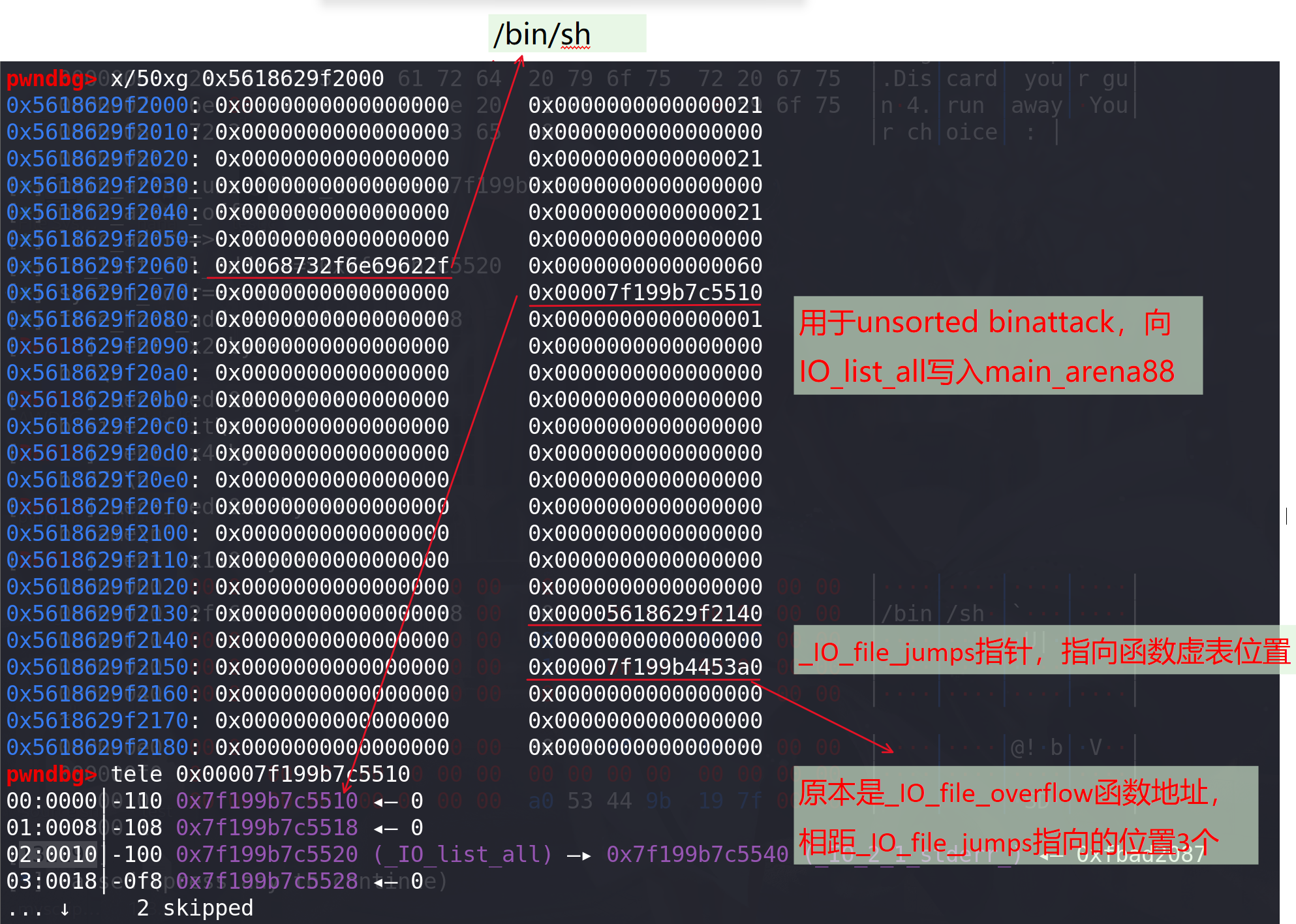Click address label 0x5618629f2050:
The width and height of the screenshot is (1296, 924).
point(104,239)
